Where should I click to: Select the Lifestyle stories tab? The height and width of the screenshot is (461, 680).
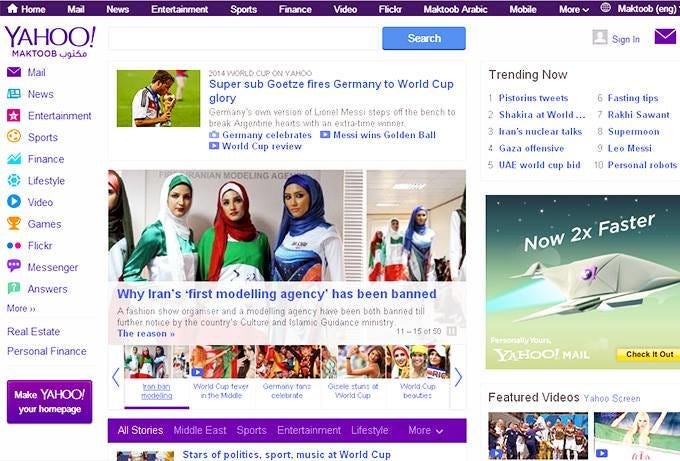(x=369, y=430)
